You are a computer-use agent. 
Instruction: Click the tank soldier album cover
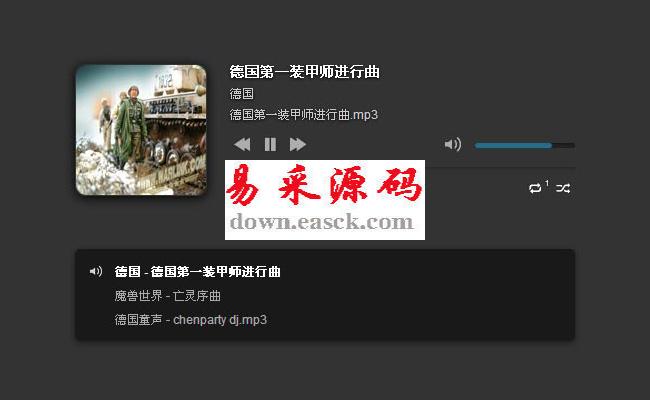coord(141,130)
